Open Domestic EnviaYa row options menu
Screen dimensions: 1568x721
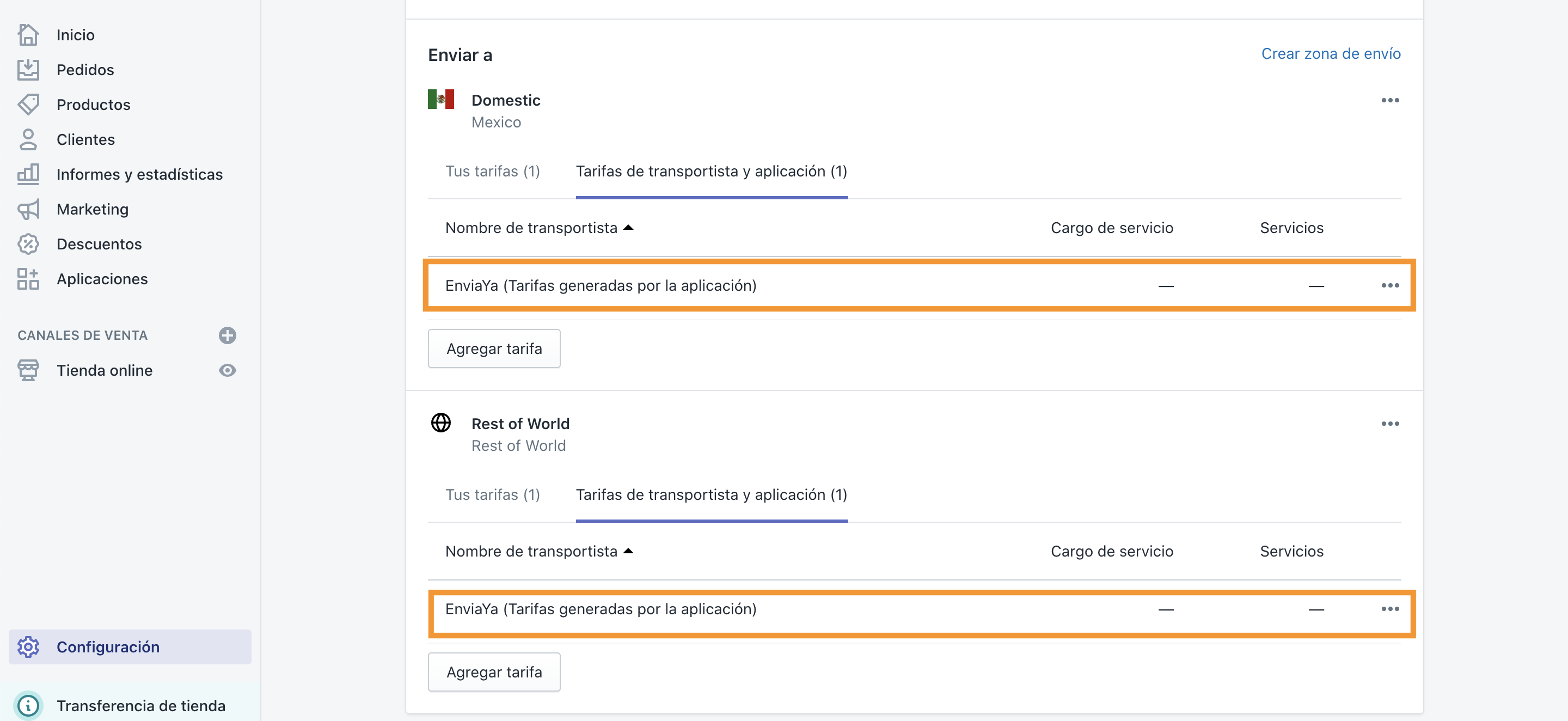[x=1389, y=285]
